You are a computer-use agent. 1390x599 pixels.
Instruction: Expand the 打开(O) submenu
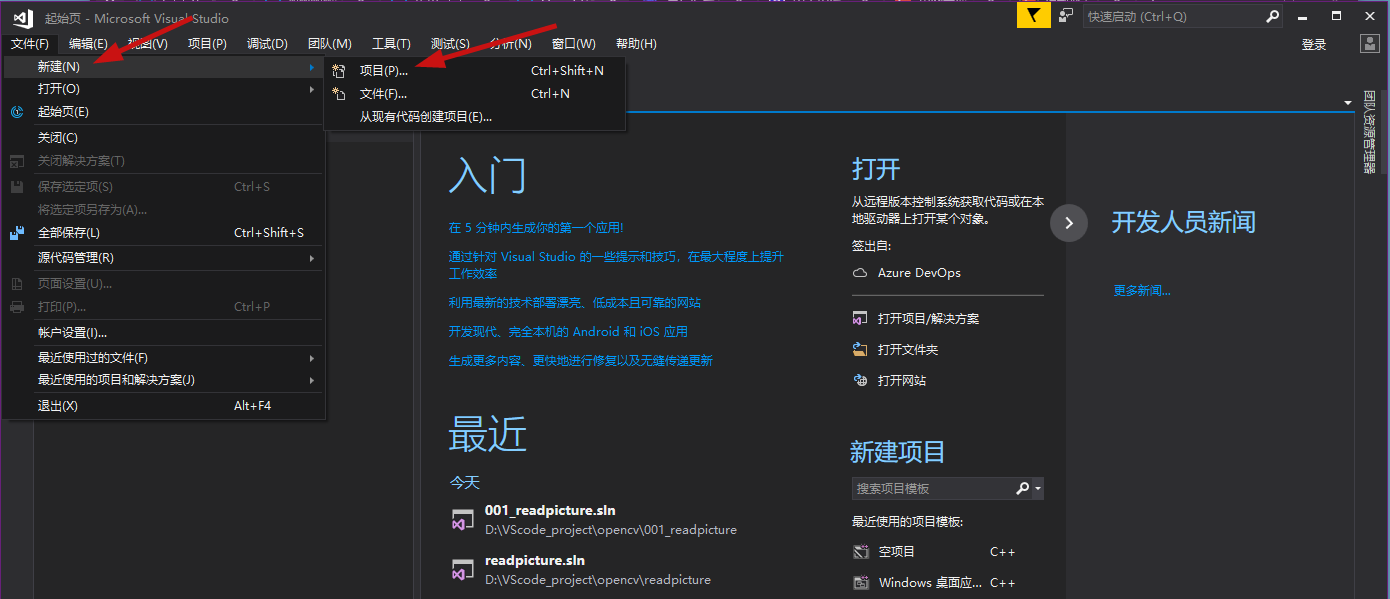point(312,89)
